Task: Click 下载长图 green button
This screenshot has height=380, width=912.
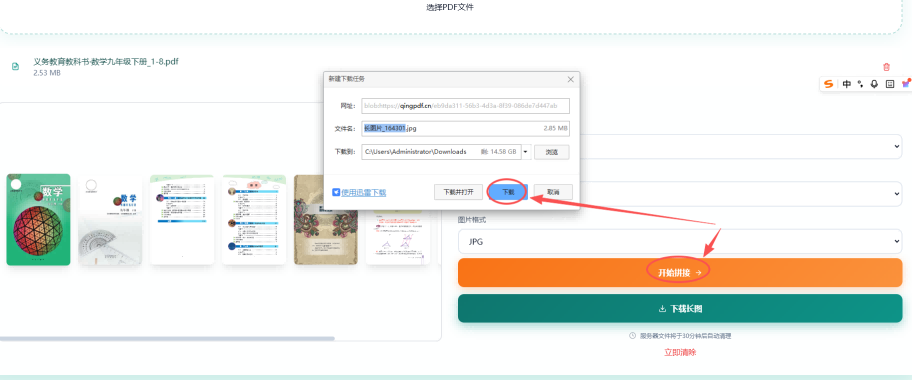Action: pos(680,308)
